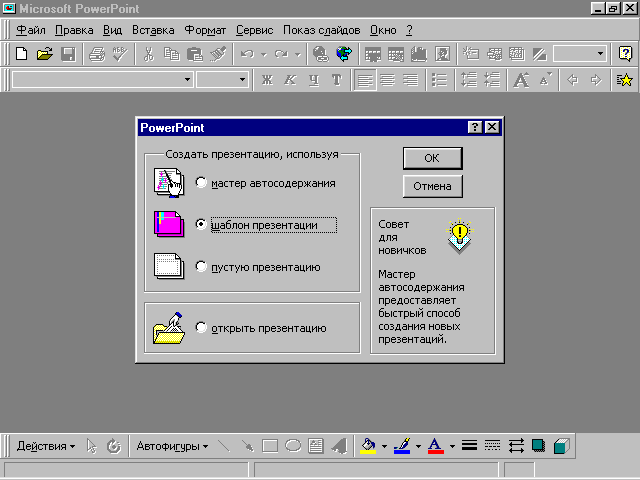Click the Save floppy disk icon
Image resolution: width=640 pixels, height=480 pixels.
(68, 54)
